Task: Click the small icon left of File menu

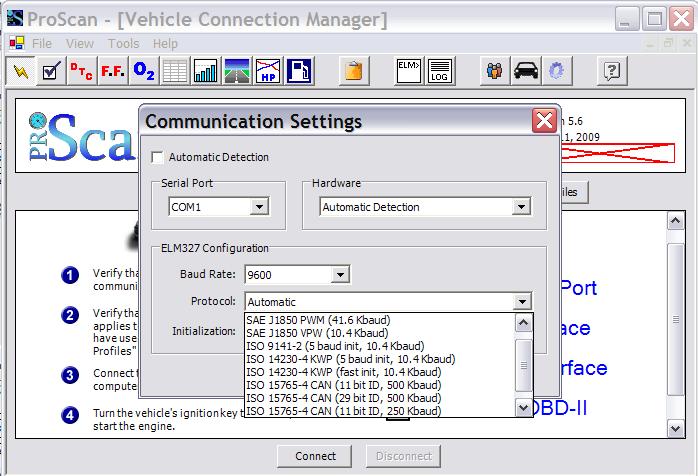Action: pyautogui.click(x=17, y=43)
